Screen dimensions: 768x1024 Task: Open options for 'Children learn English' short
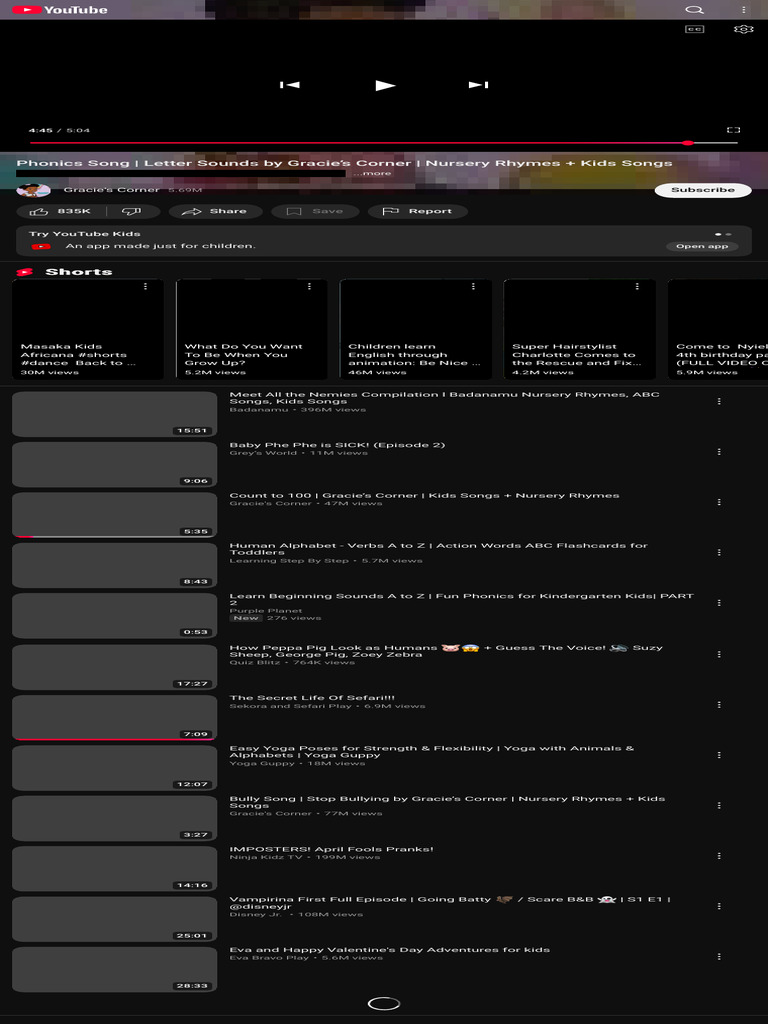(473, 286)
